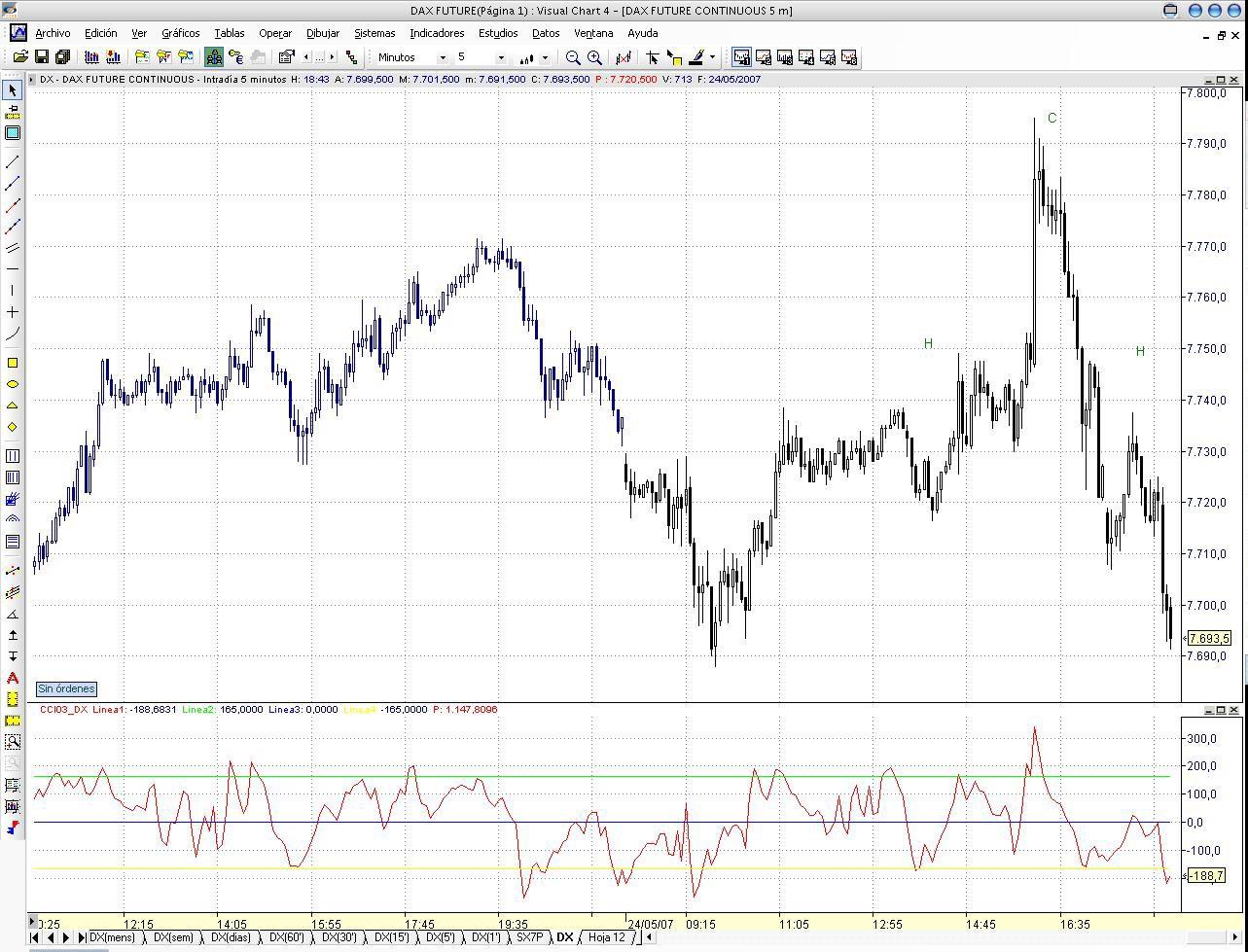Select the vertical line tool
This screenshot has height=952, width=1248.
click(13, 291)
